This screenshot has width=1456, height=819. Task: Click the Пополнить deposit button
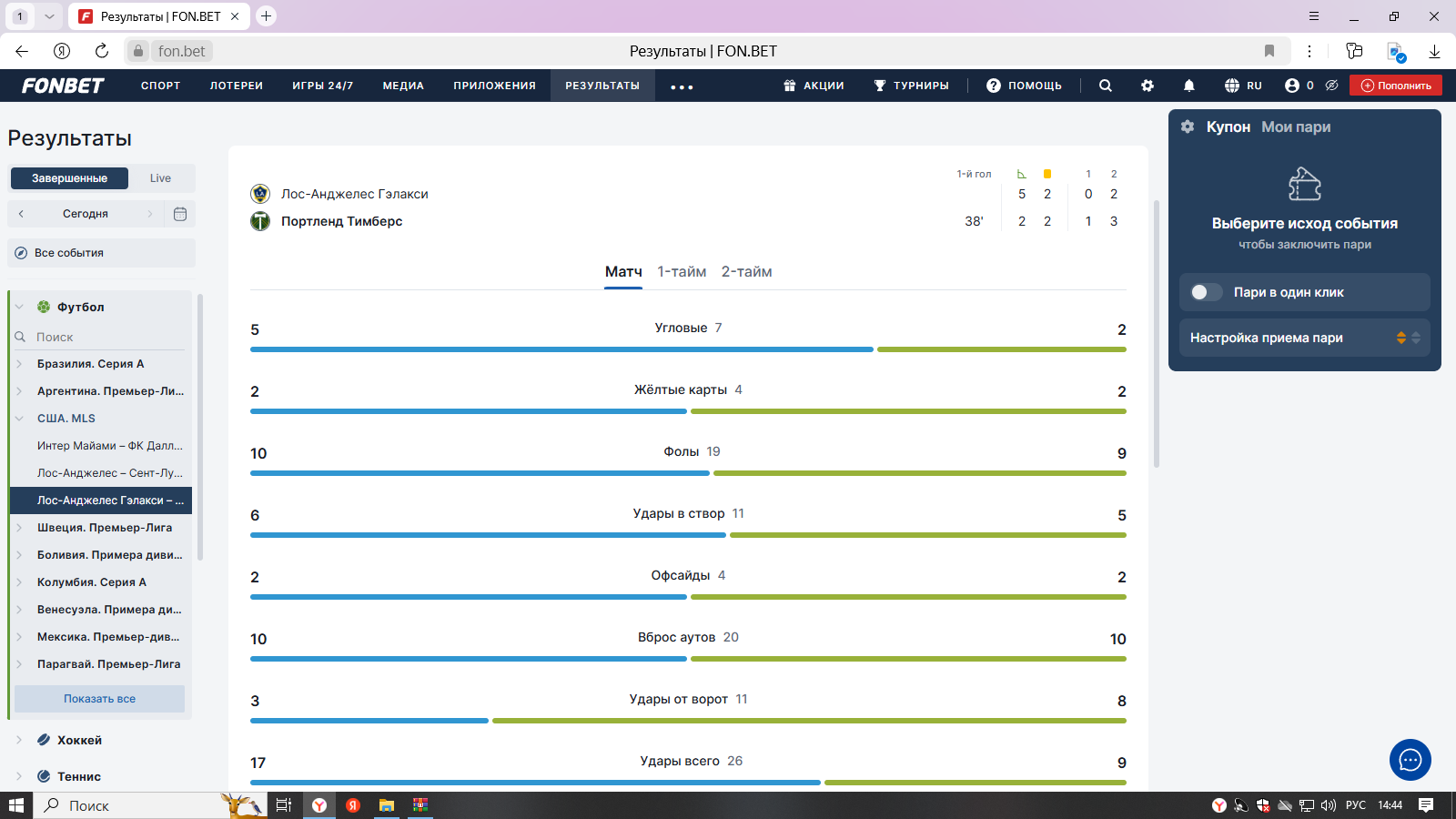pos(1395,86)
